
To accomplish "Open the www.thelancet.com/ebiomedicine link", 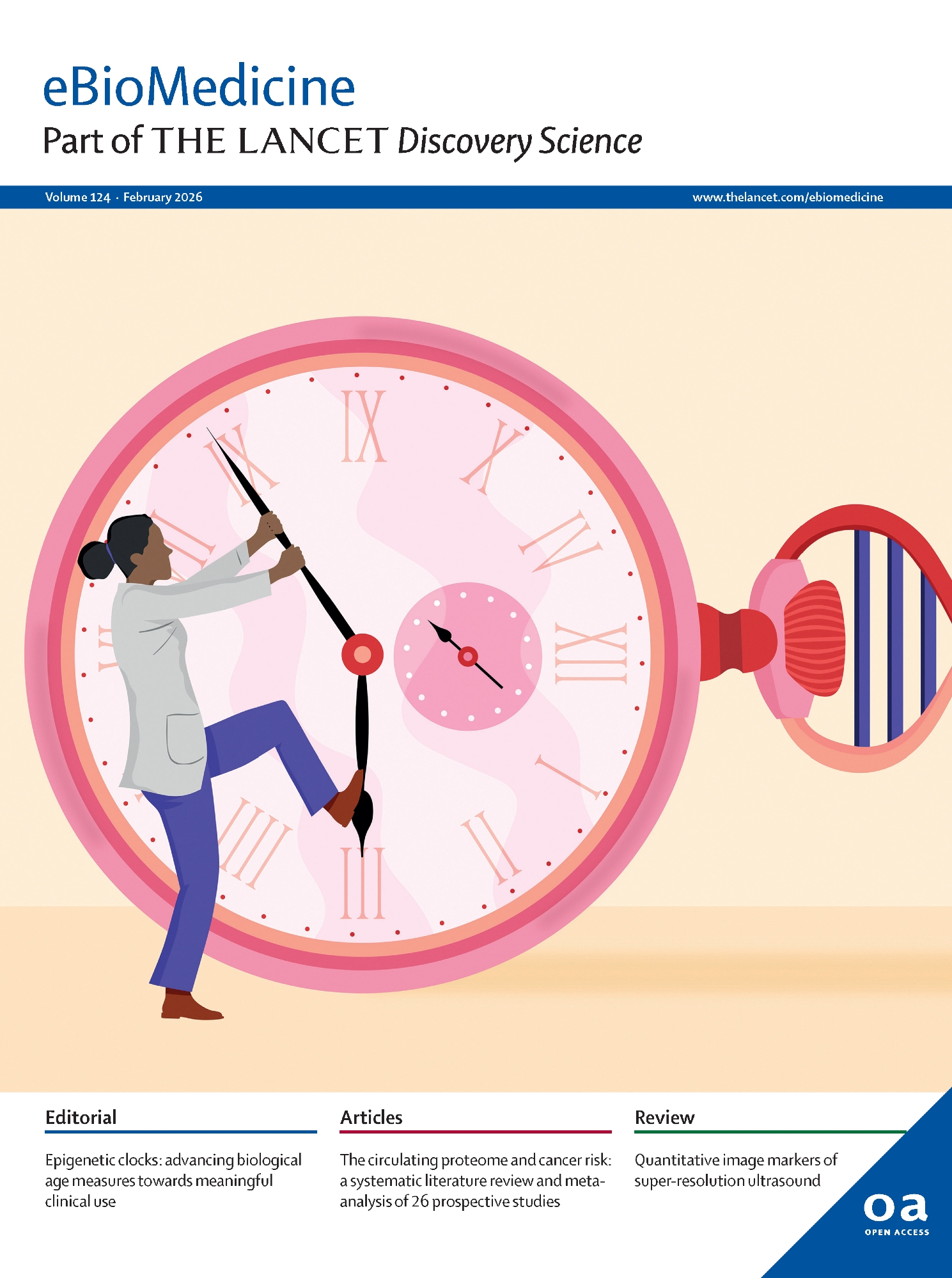I will pos(787,198).
